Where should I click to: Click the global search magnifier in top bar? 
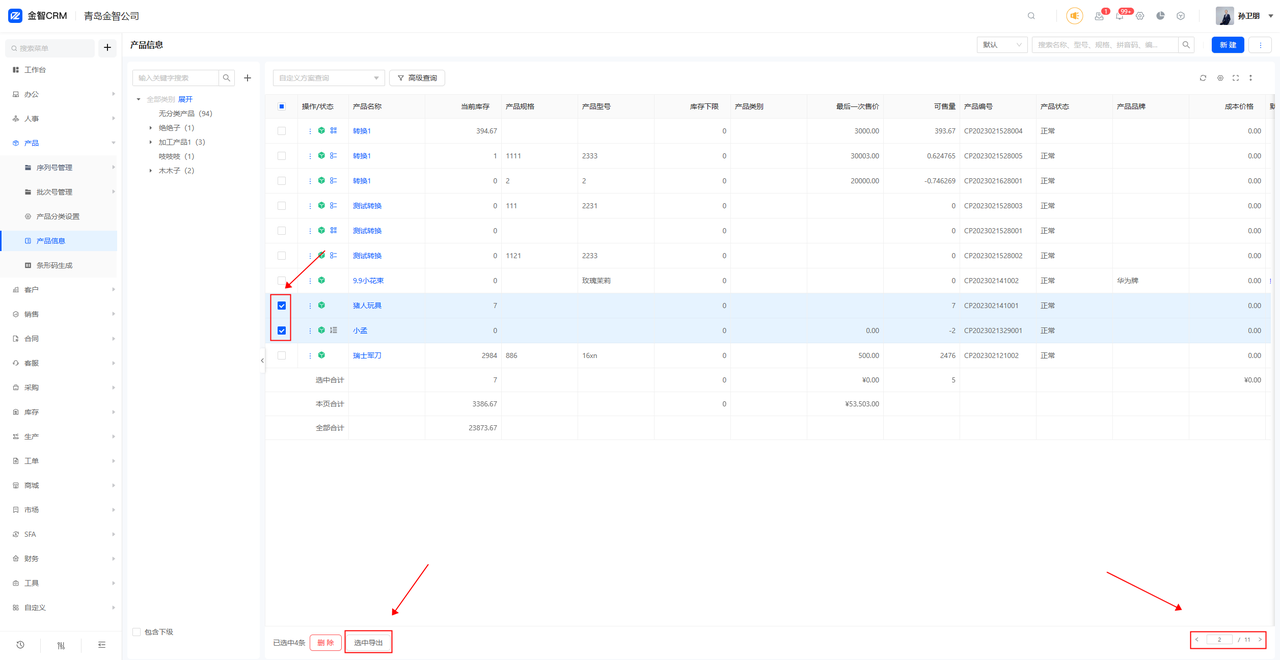[1031, 16]
